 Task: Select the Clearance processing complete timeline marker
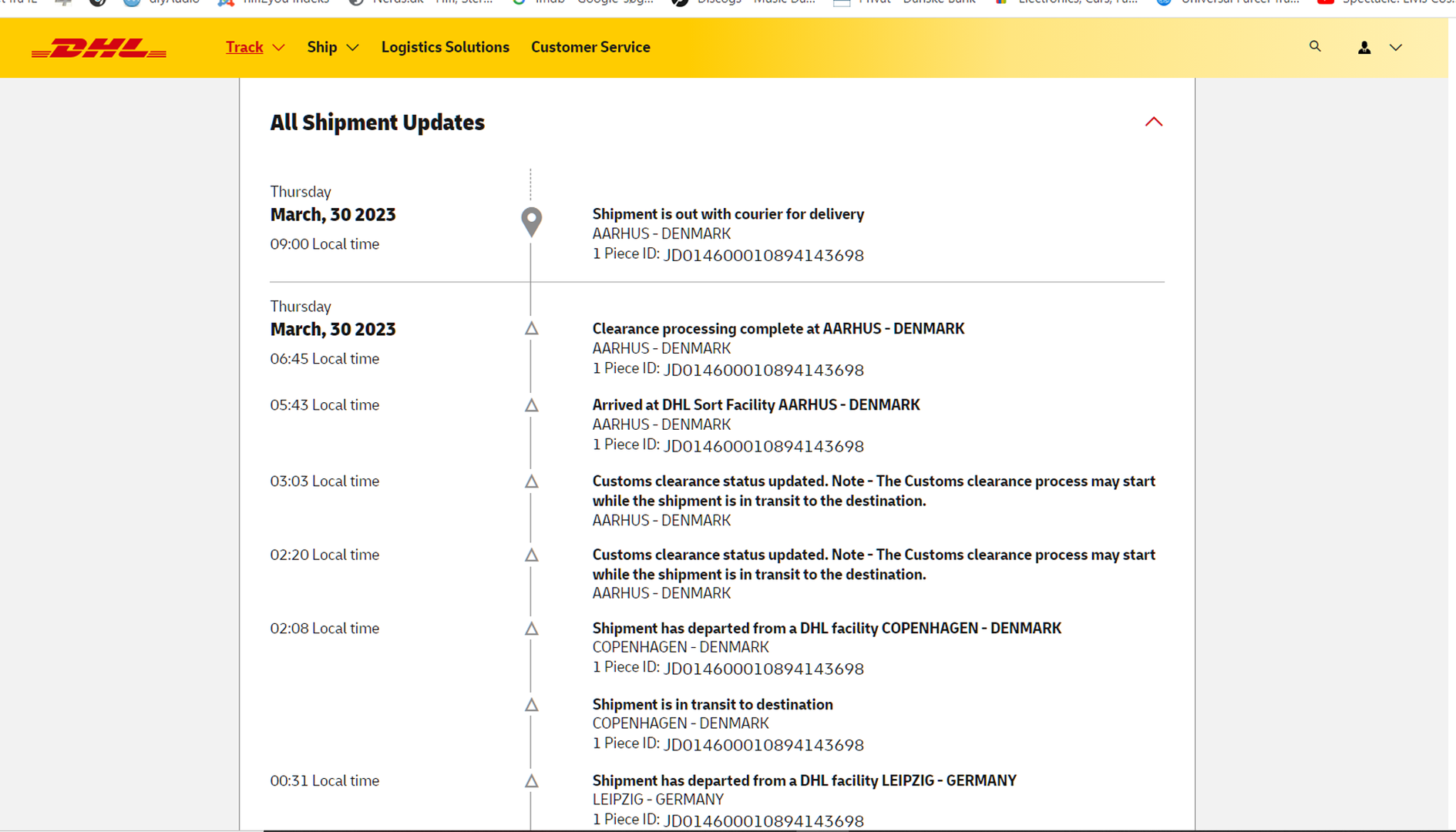pyautogui.click(x=531, y=329)
